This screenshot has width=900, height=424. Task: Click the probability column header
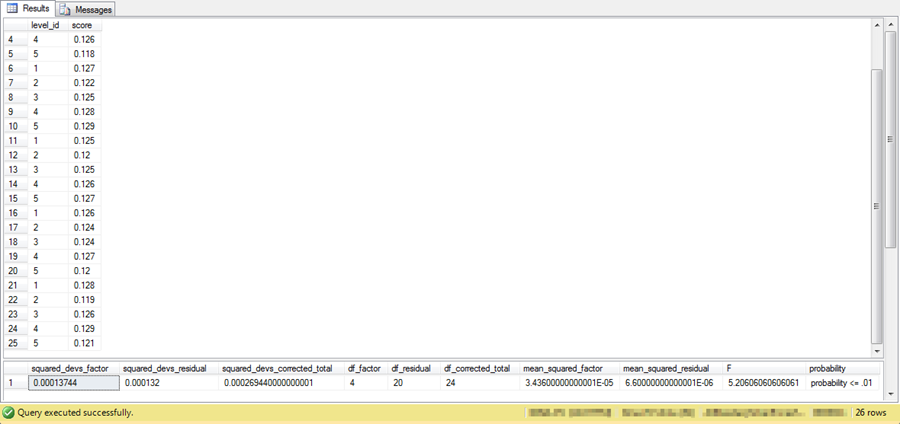842,368
